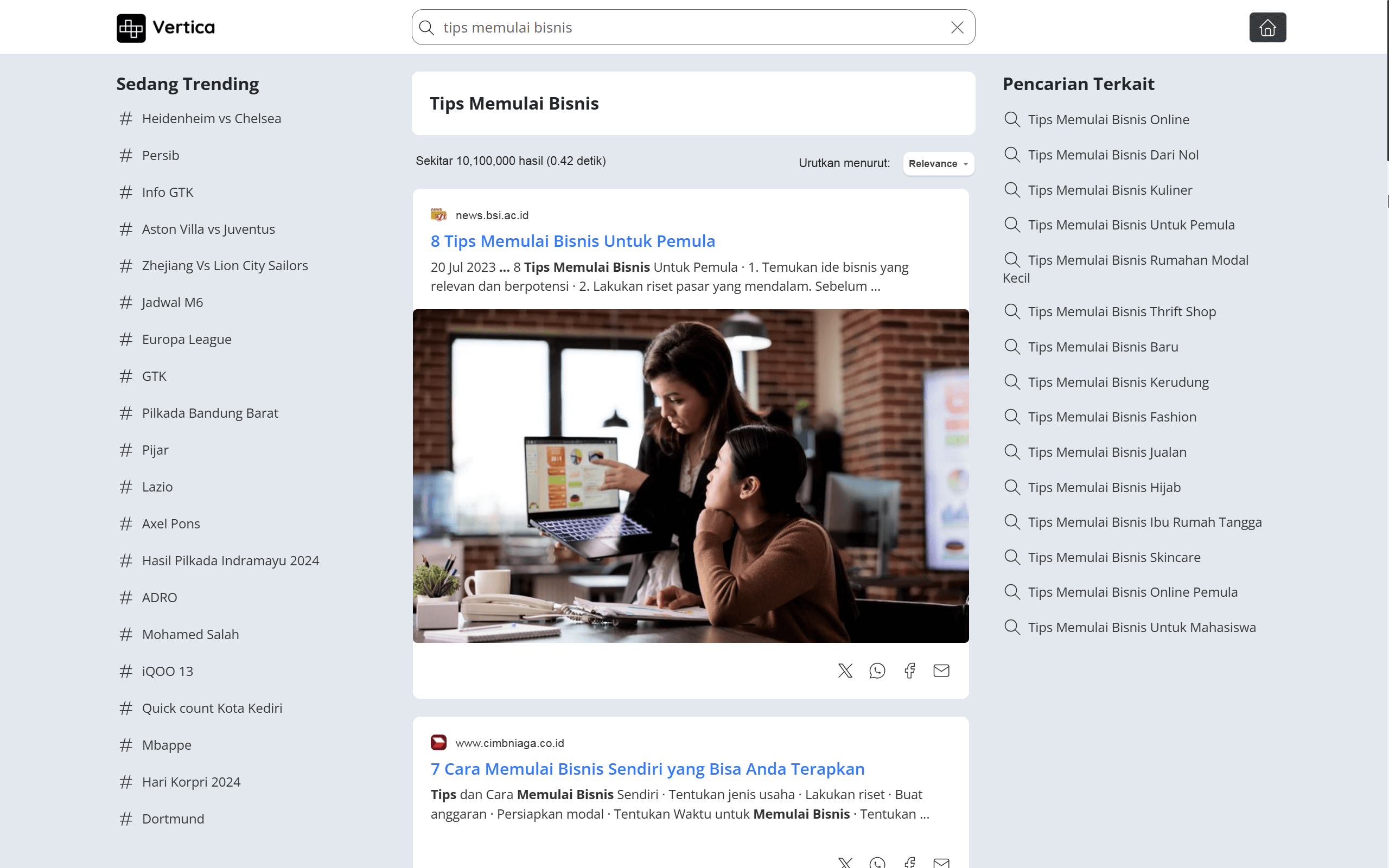Share first result via WhatsApp icon

(x=877, y=671)
